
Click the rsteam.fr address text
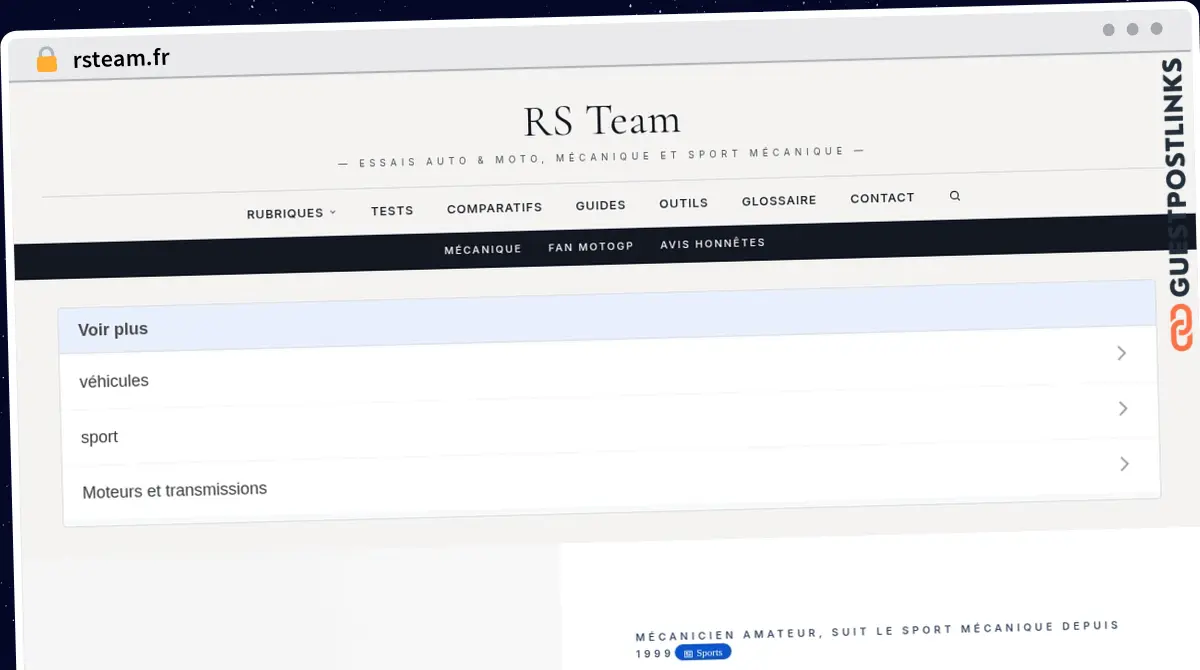point(121,58)
